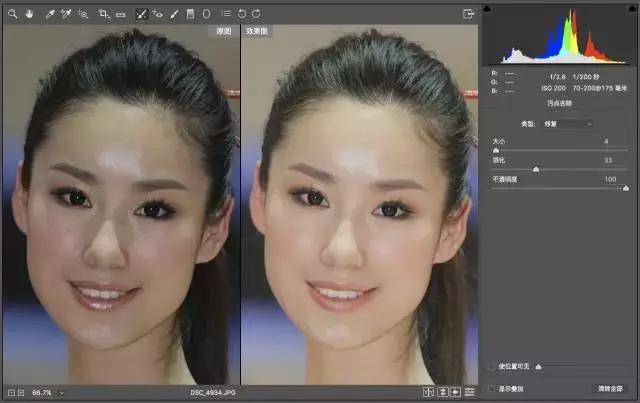
Task: Click the 原图 (Before) label
Action: [224, 31]
